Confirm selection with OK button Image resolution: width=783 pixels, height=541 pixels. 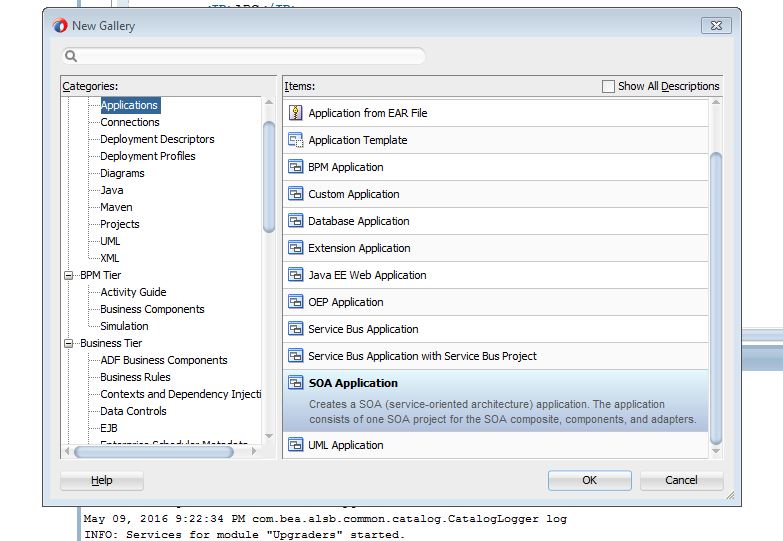click(x=589, y=480)
